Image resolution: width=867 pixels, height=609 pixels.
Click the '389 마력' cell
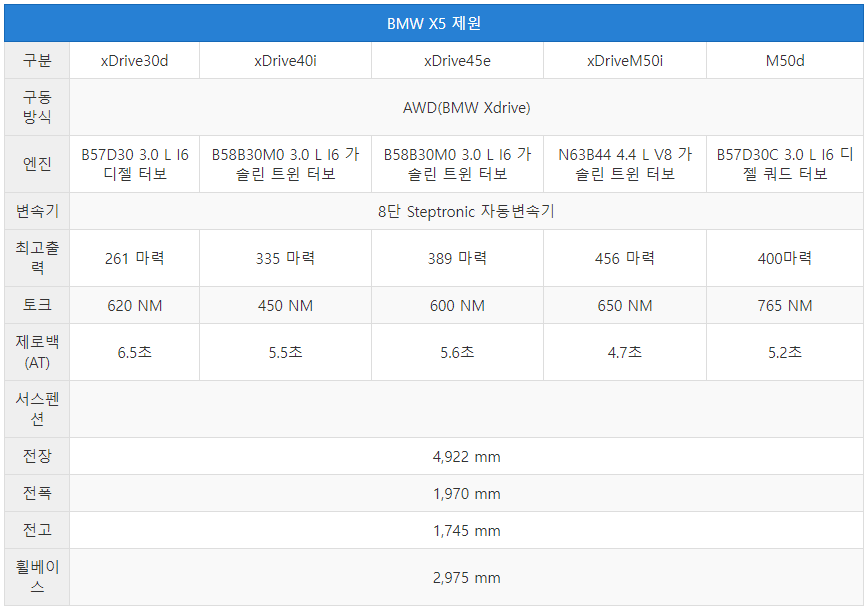(x=457, y=258)
